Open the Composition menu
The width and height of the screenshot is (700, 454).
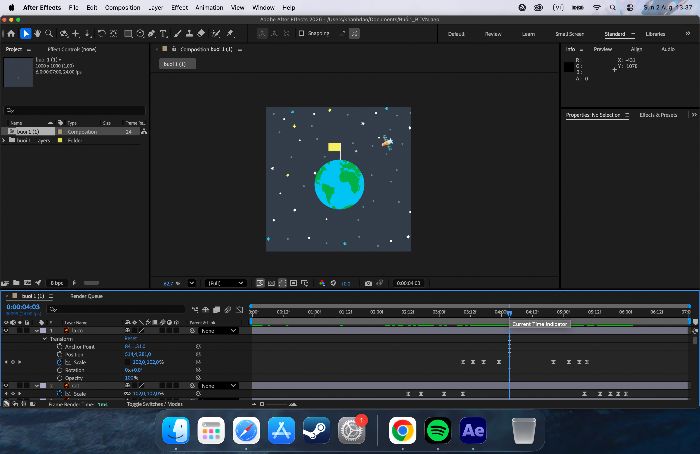122,8
